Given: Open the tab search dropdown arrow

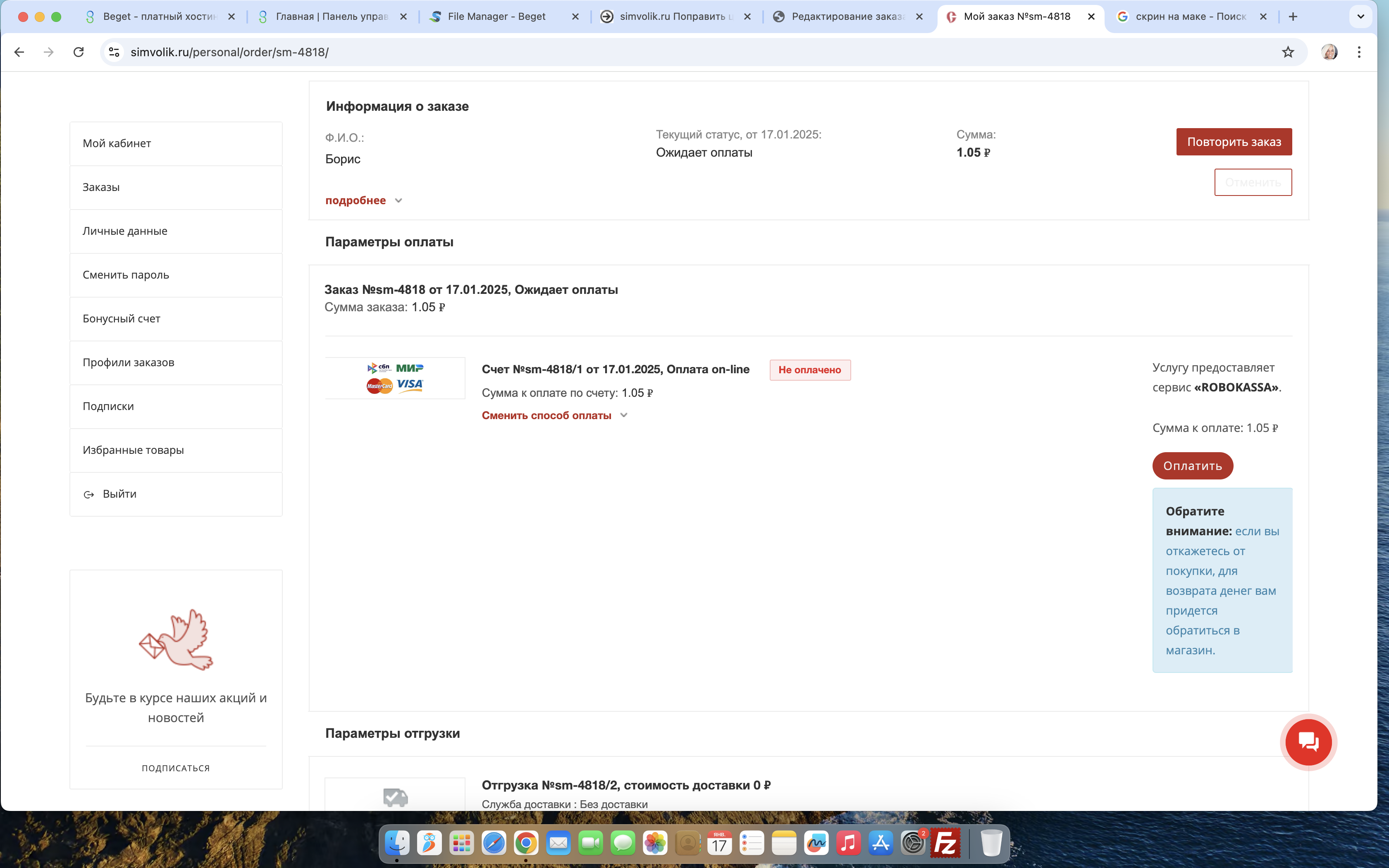Looking at the screenshot, I should [x=1361, y=17].
